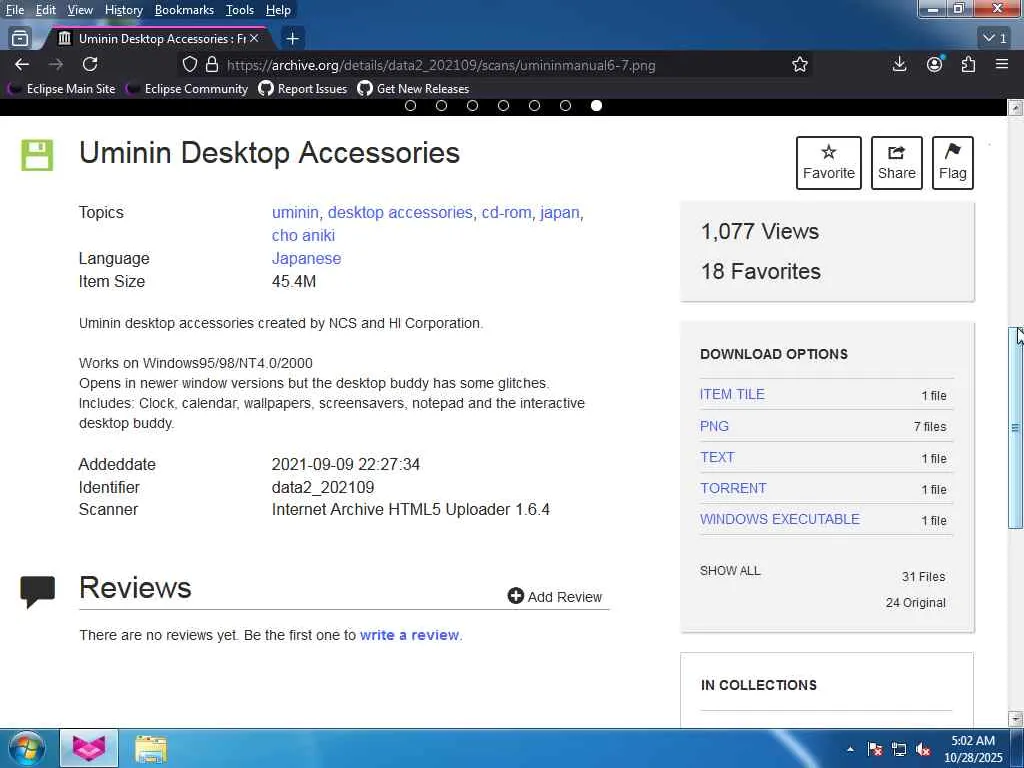This screenshot has height=768, width=1024.
Task: Open the Tools menu
Action: (240, 10)
